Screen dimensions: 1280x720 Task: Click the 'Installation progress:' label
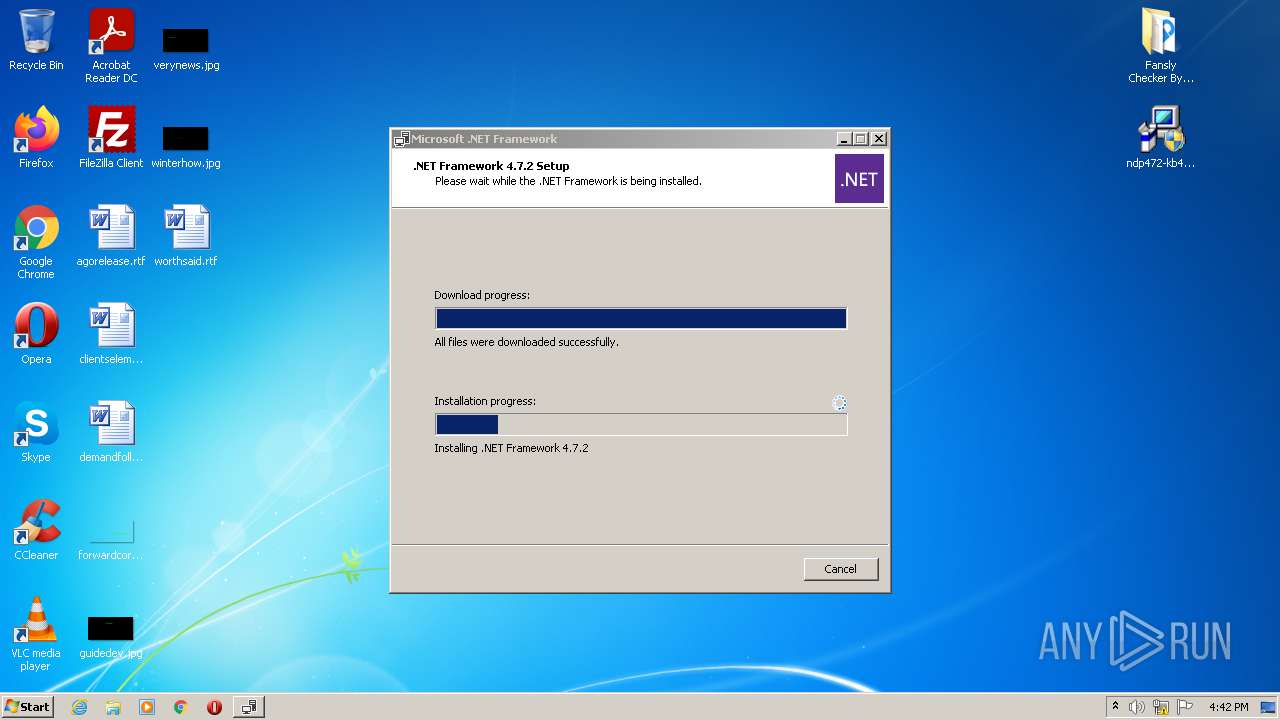point(485,401)
